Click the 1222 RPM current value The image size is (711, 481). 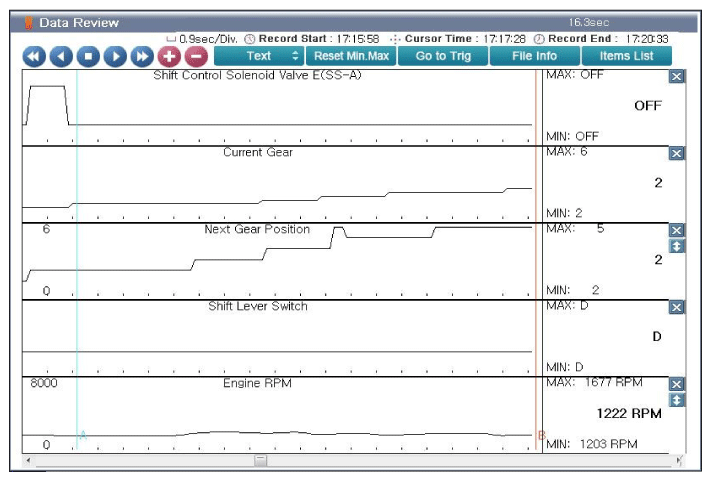(629, 413)
